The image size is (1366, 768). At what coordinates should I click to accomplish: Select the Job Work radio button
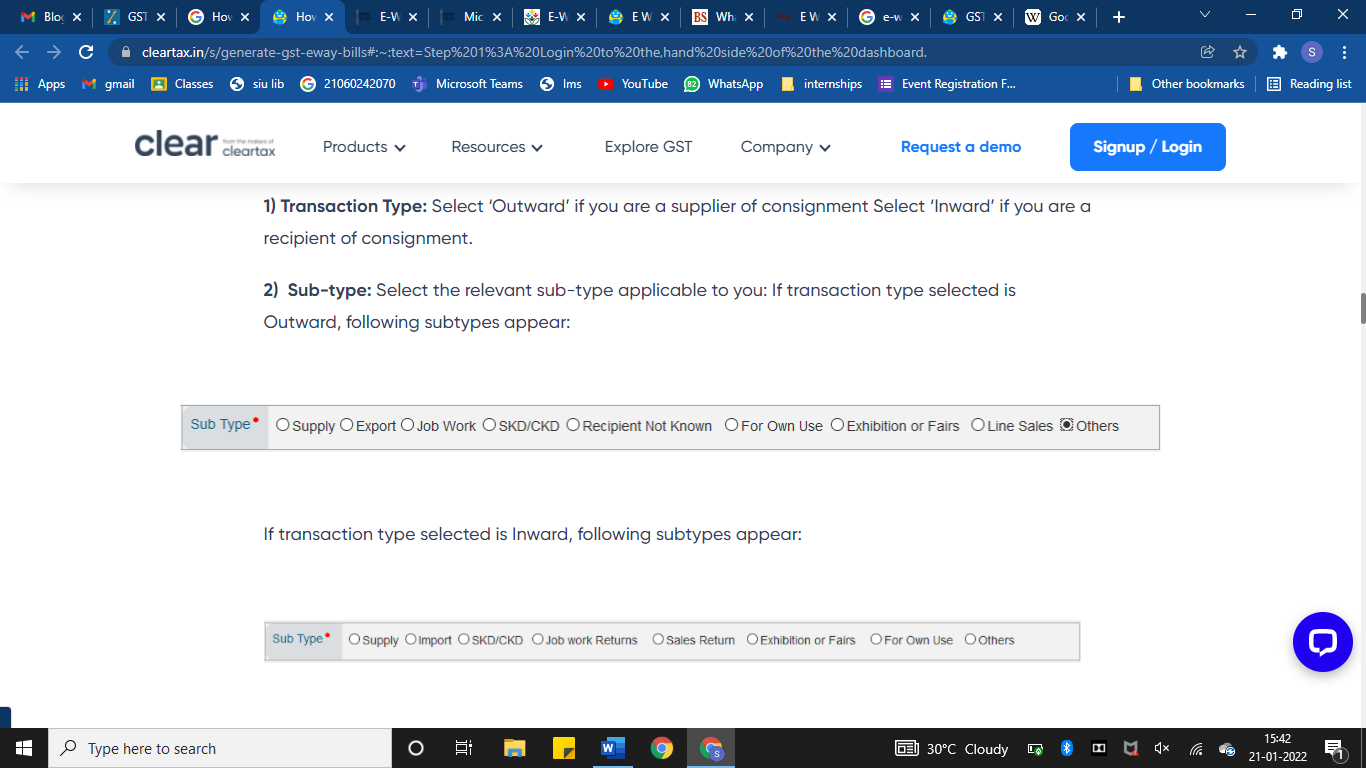[407, 425]
